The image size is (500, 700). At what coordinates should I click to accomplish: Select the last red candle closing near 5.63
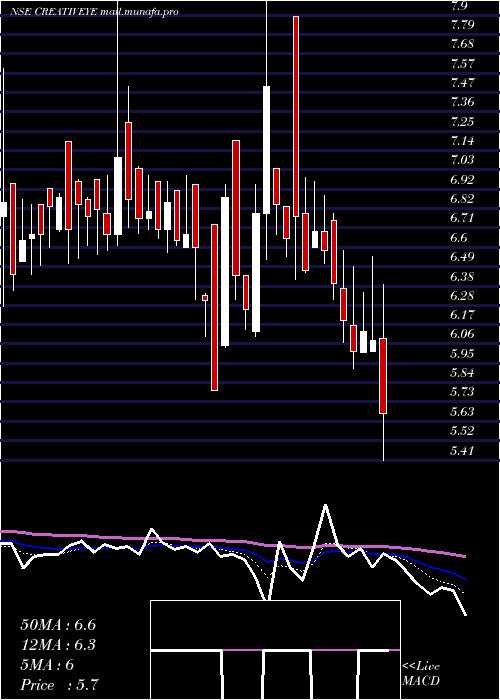click(383, 376)
